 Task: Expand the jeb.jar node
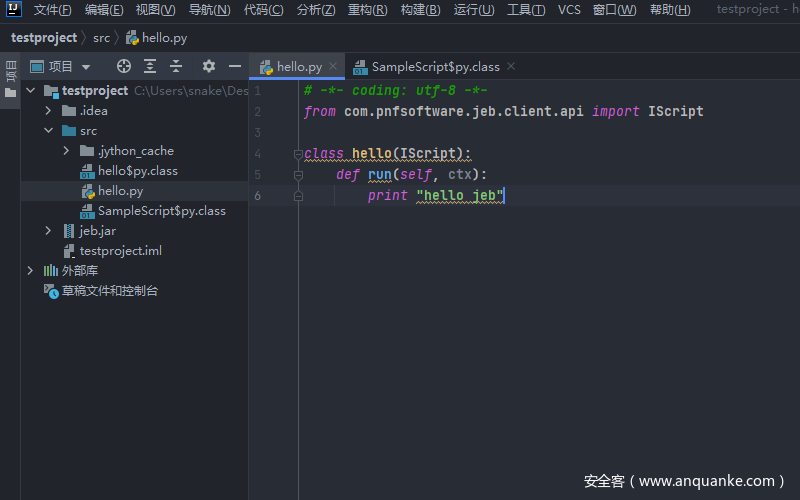(x=49, y=231)
